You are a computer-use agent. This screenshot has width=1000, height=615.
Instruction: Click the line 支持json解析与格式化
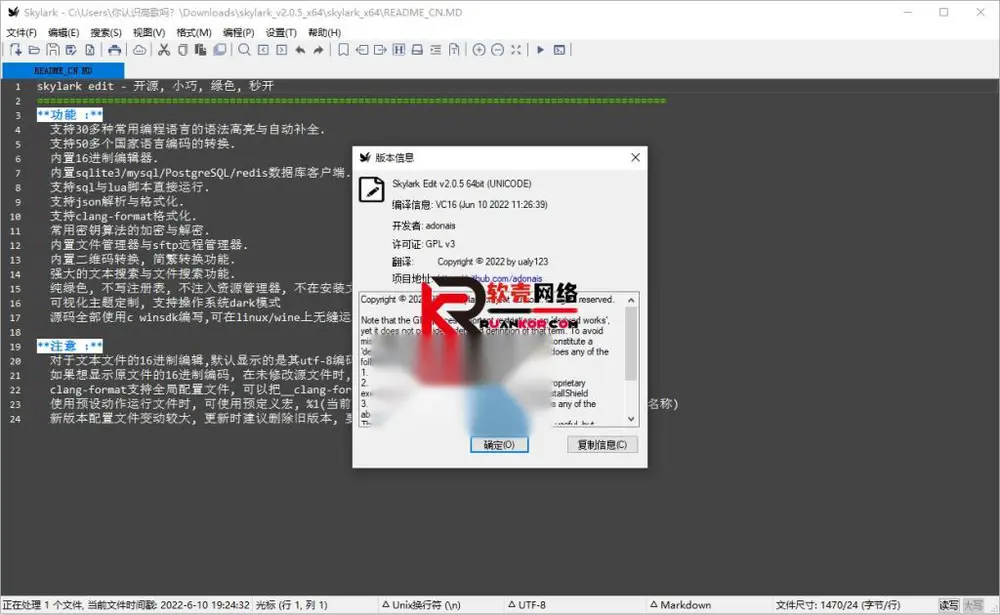(117, 202)
